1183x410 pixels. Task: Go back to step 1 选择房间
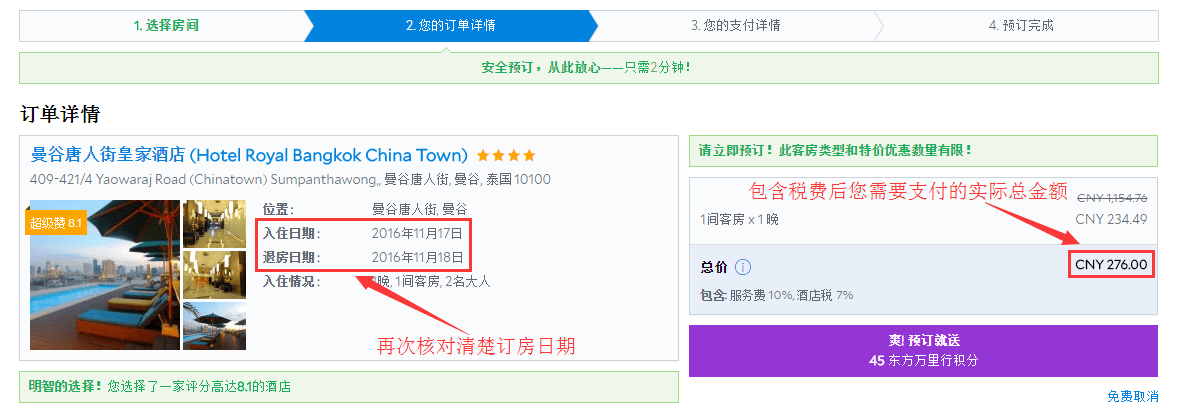click(166, 26)
